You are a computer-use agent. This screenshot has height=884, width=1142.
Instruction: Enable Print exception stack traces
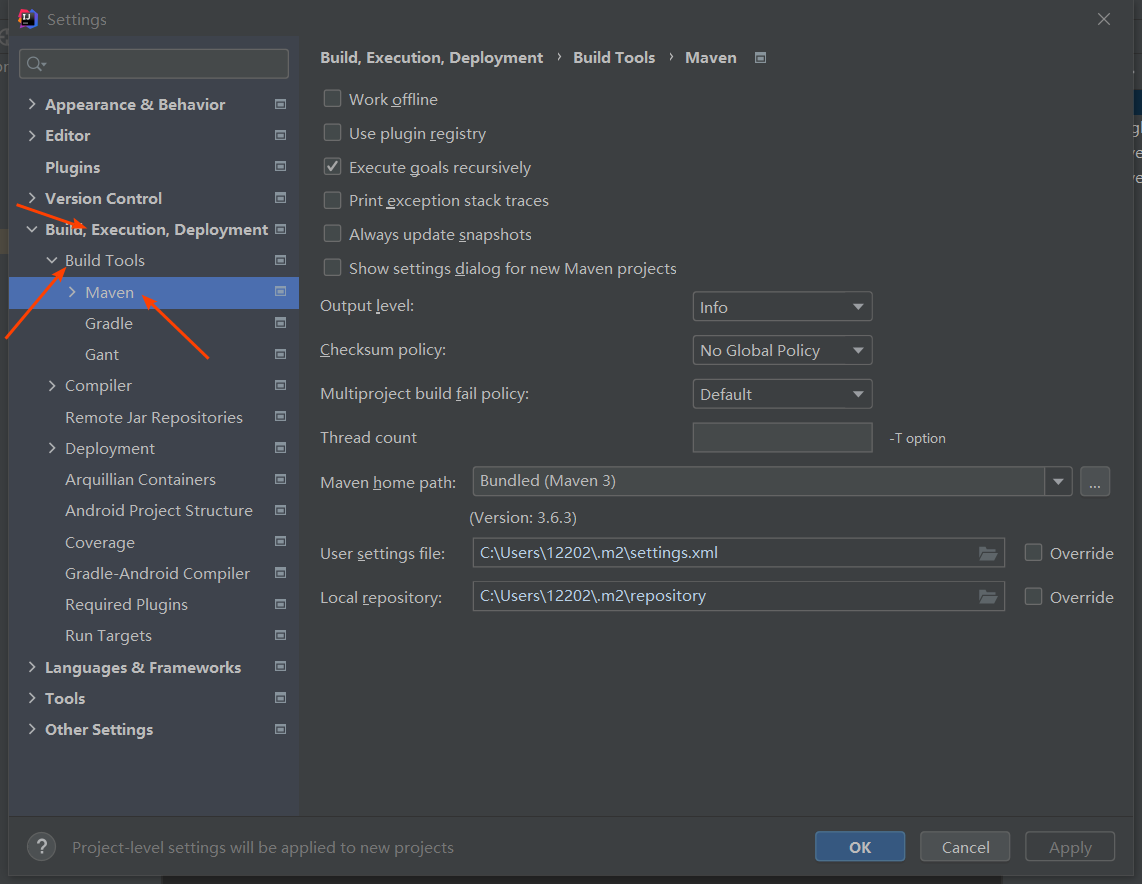click(332, 200)
